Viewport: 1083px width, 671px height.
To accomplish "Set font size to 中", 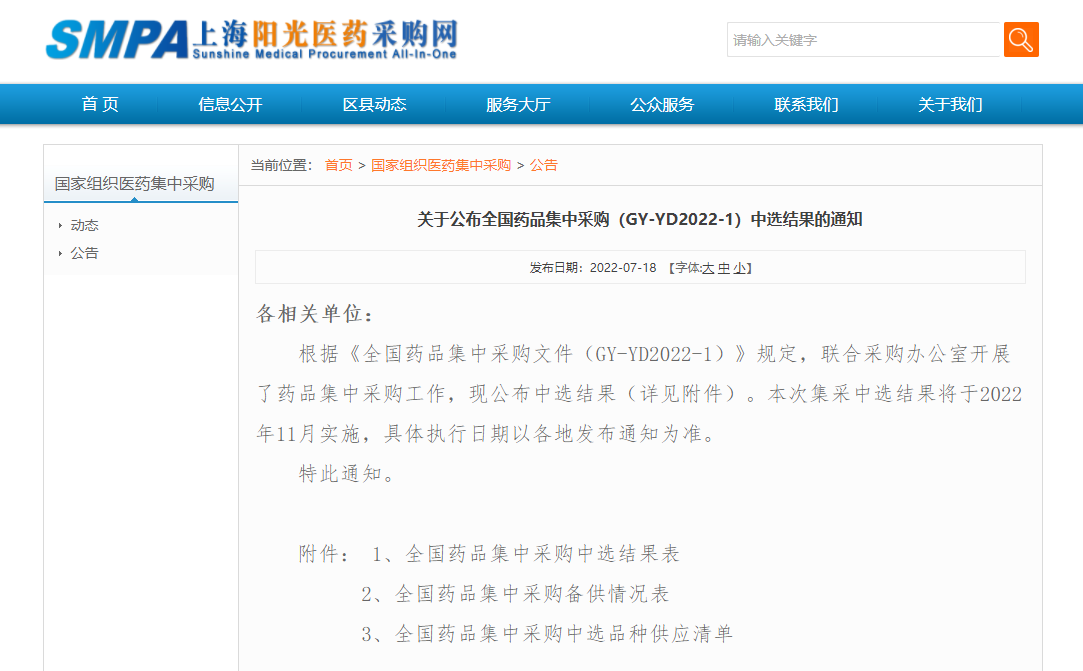I will click(x=724, y=268).
